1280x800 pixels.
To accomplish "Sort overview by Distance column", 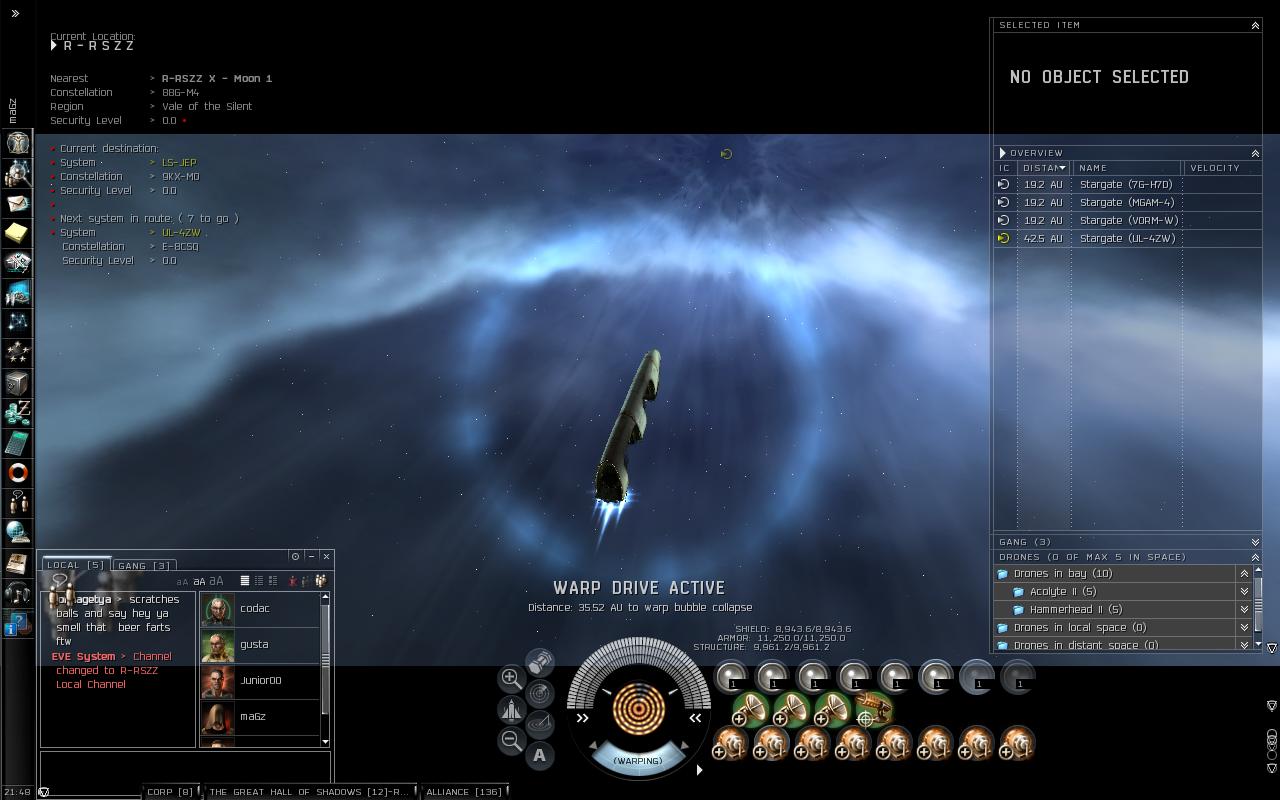I will coord(1044,168).
